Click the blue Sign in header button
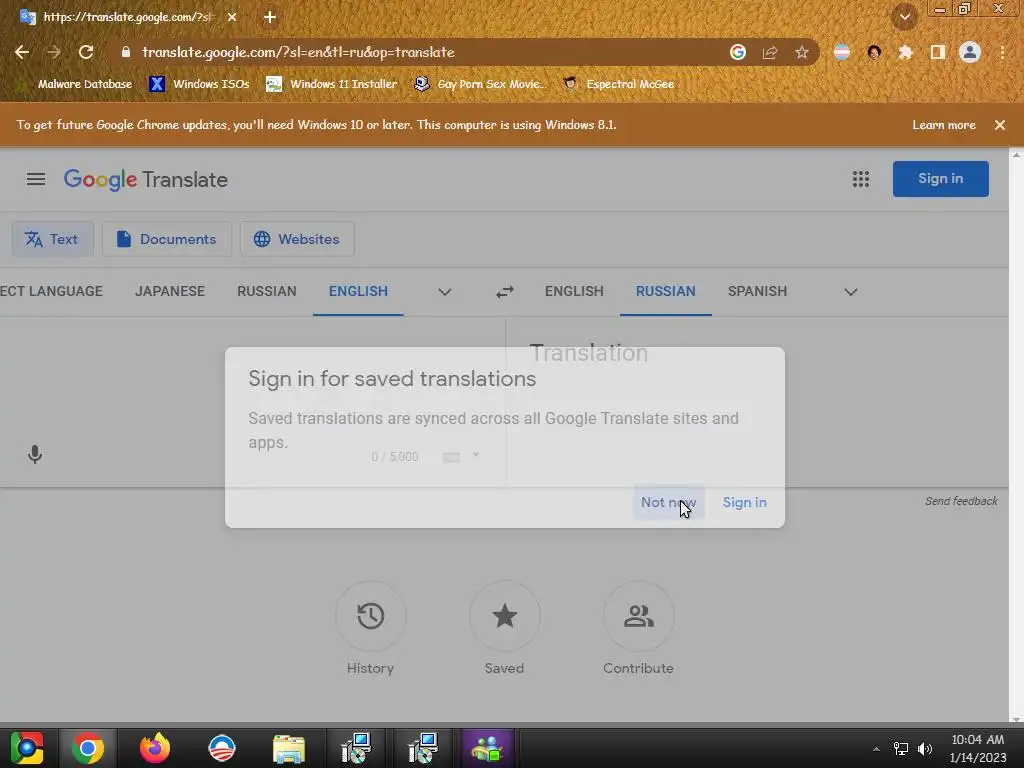Screen dimensions: 1024x768 click(x=940, y=179)
